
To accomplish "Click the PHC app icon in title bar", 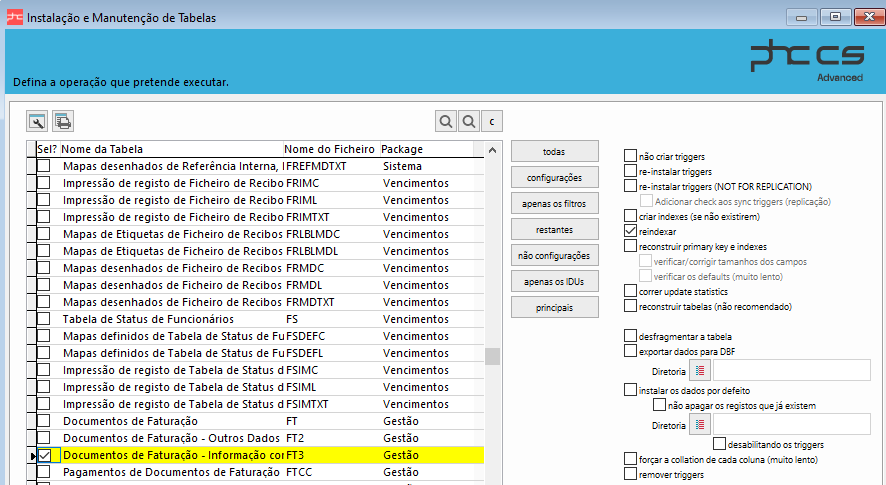I will point(15,18).
